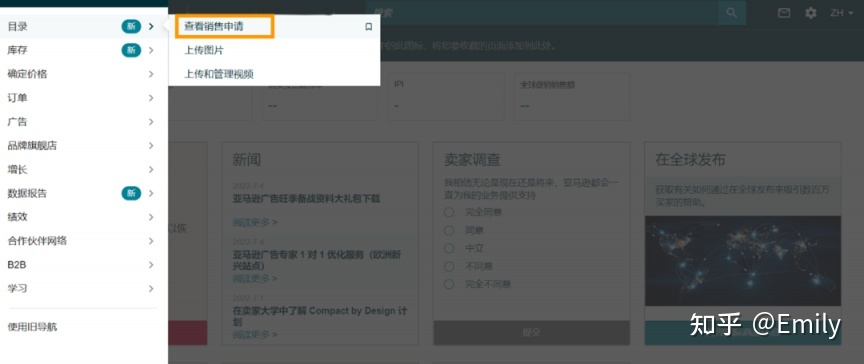The height and width of the screenshot is (364, 864).
Task: Expand the 绩效 chevron arrow
Action: (151, 217)
